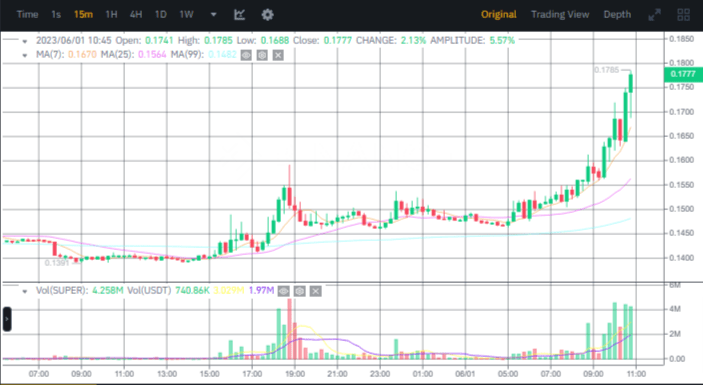Remove the MA indicator with X

pos(278,55)
